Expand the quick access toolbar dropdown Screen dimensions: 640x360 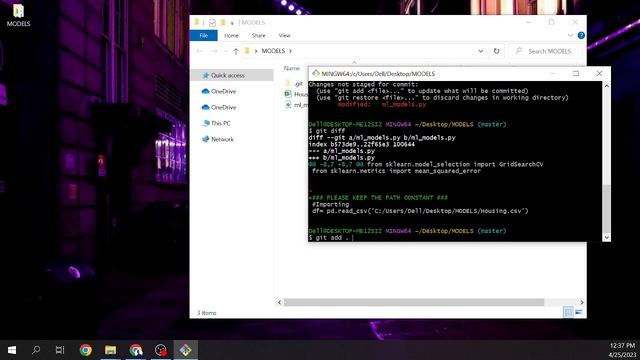[x=232, y=23]
